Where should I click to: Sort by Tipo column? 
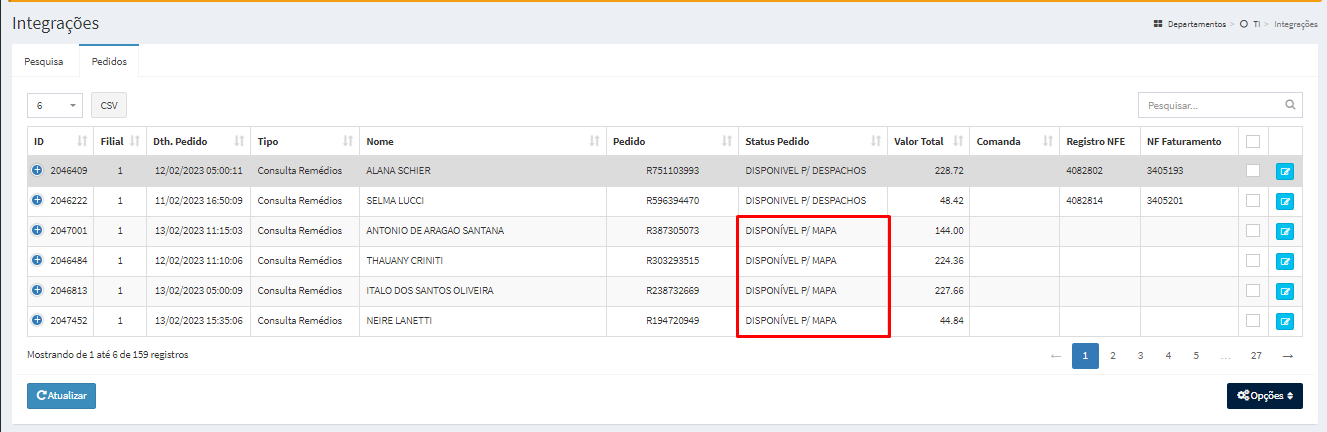348,142
